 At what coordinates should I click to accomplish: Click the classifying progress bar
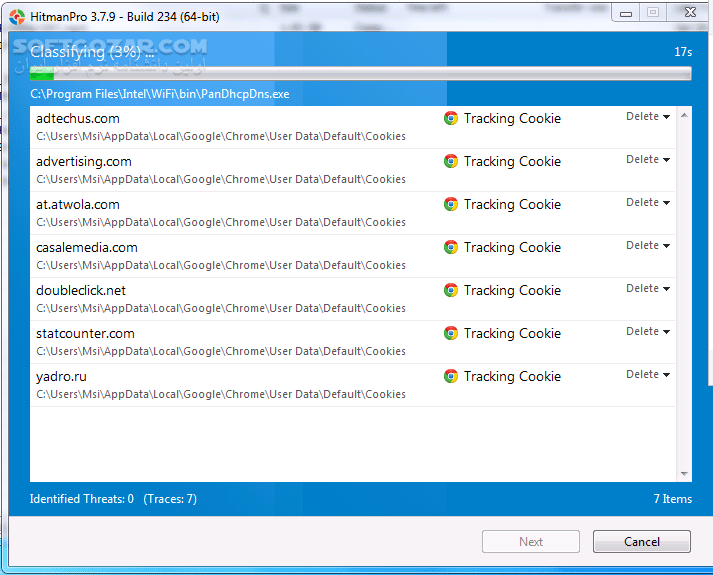point(360,73)
